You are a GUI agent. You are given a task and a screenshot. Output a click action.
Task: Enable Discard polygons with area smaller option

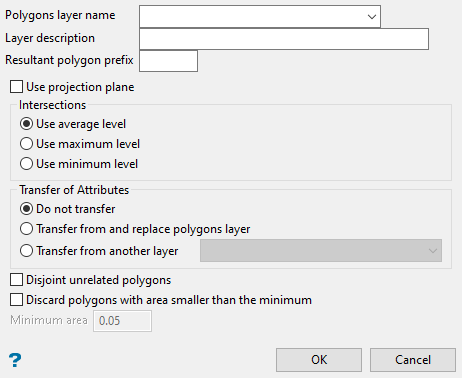tap(16, 300)
